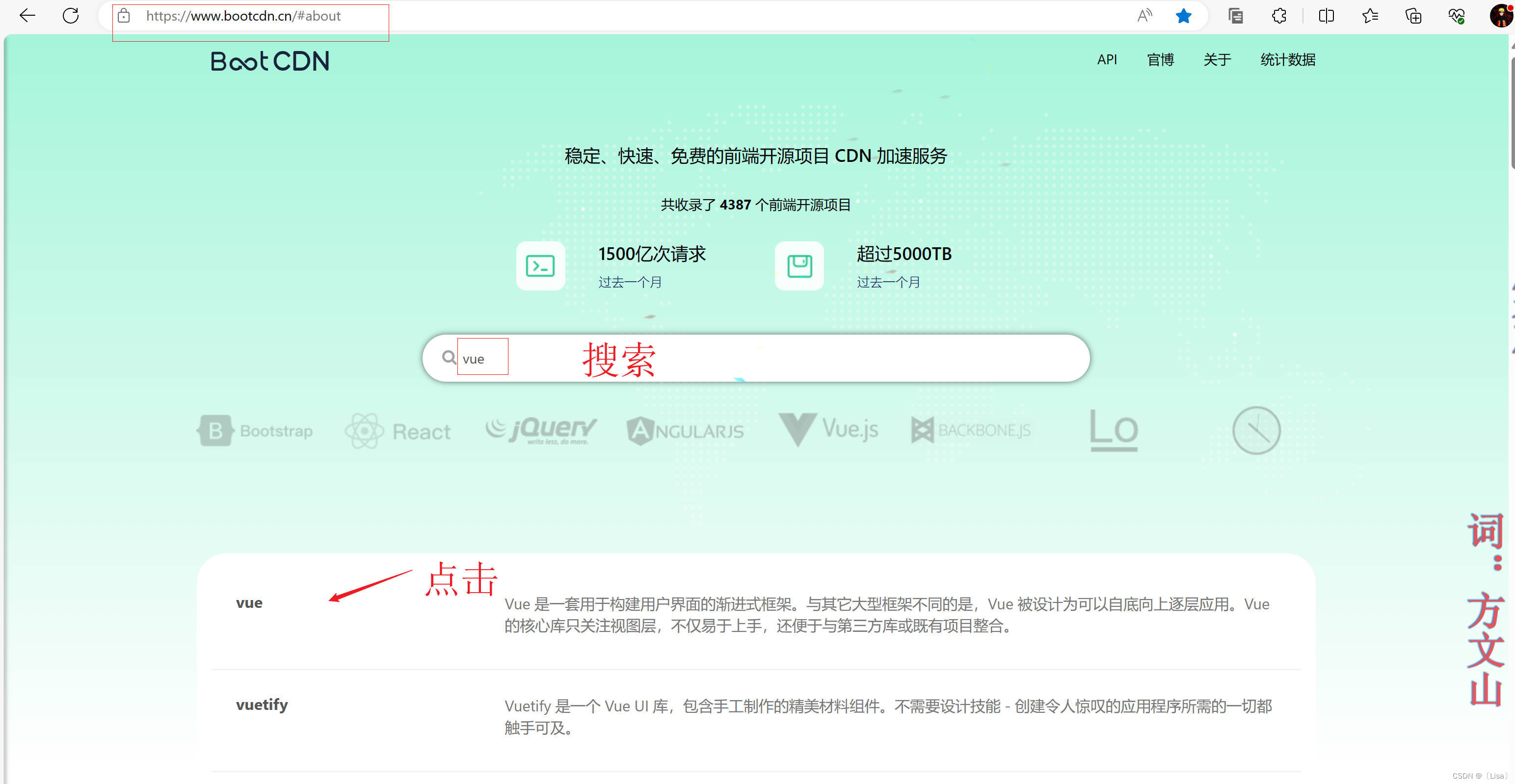
Task: Open the 官博 menu link
Action: [x=1160, y=59]
